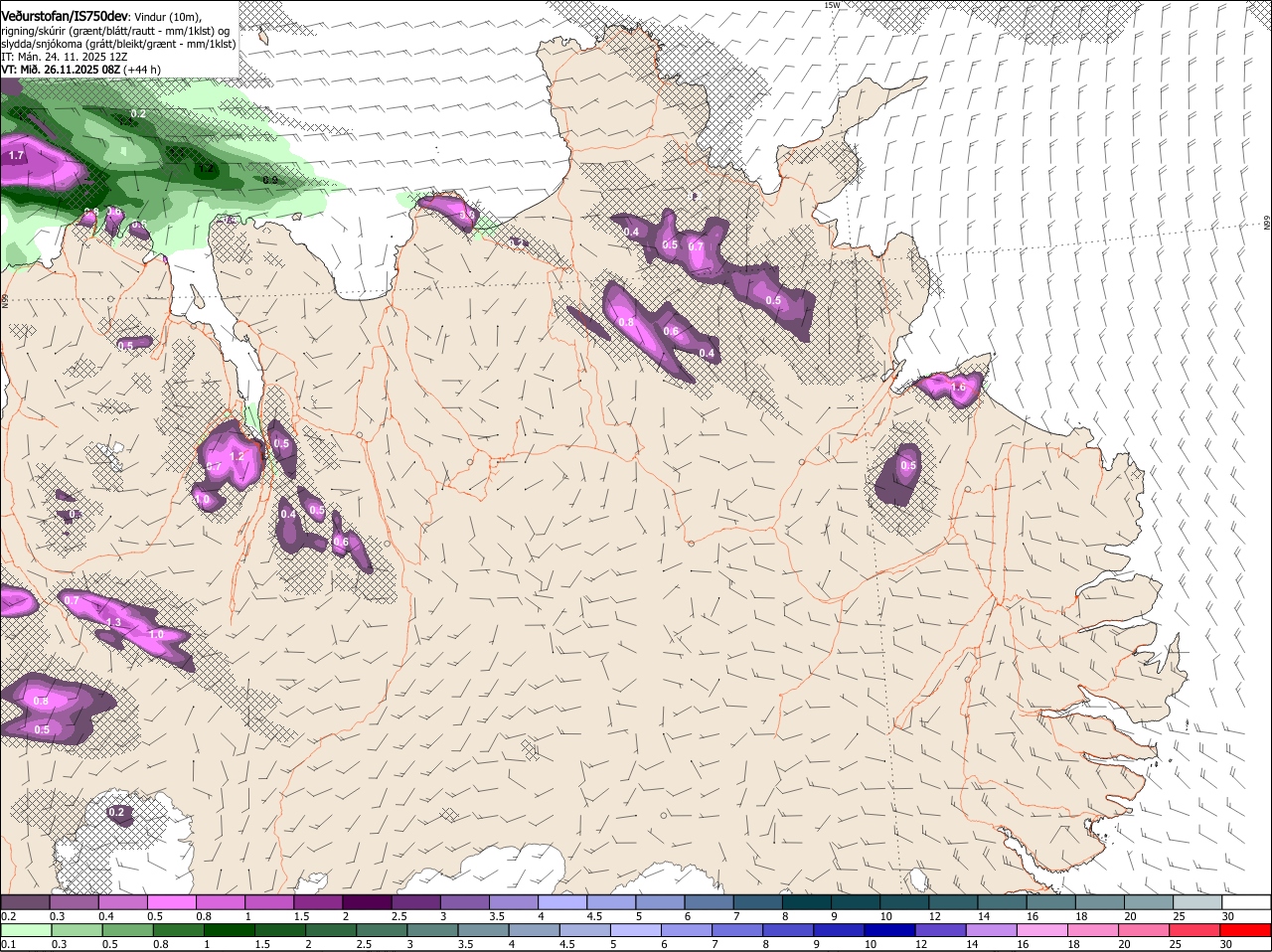
Task: Pick the 3.5–4 lavender snow swatch
Action: coord(515,901)
